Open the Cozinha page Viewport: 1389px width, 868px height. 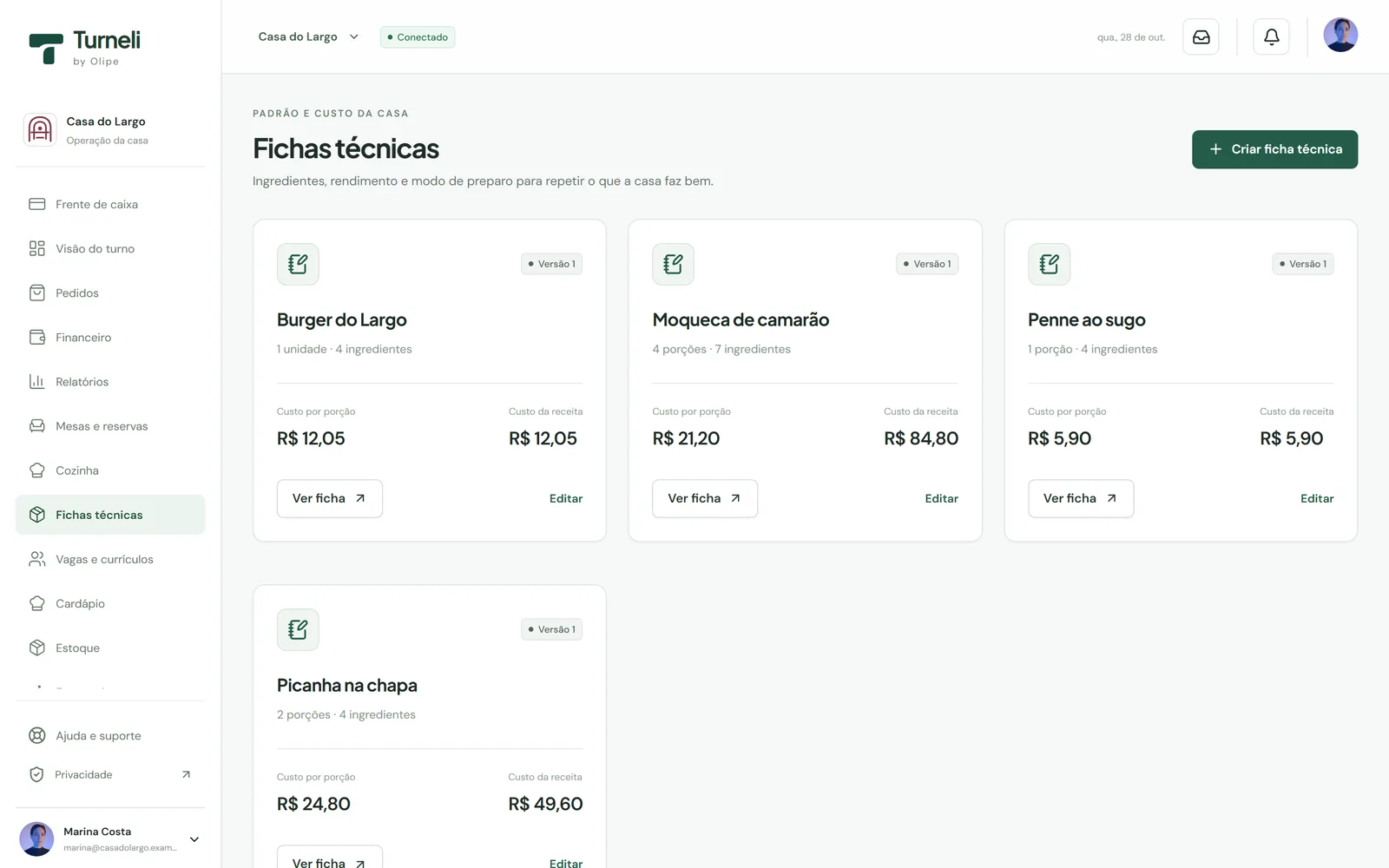point(110,470)
